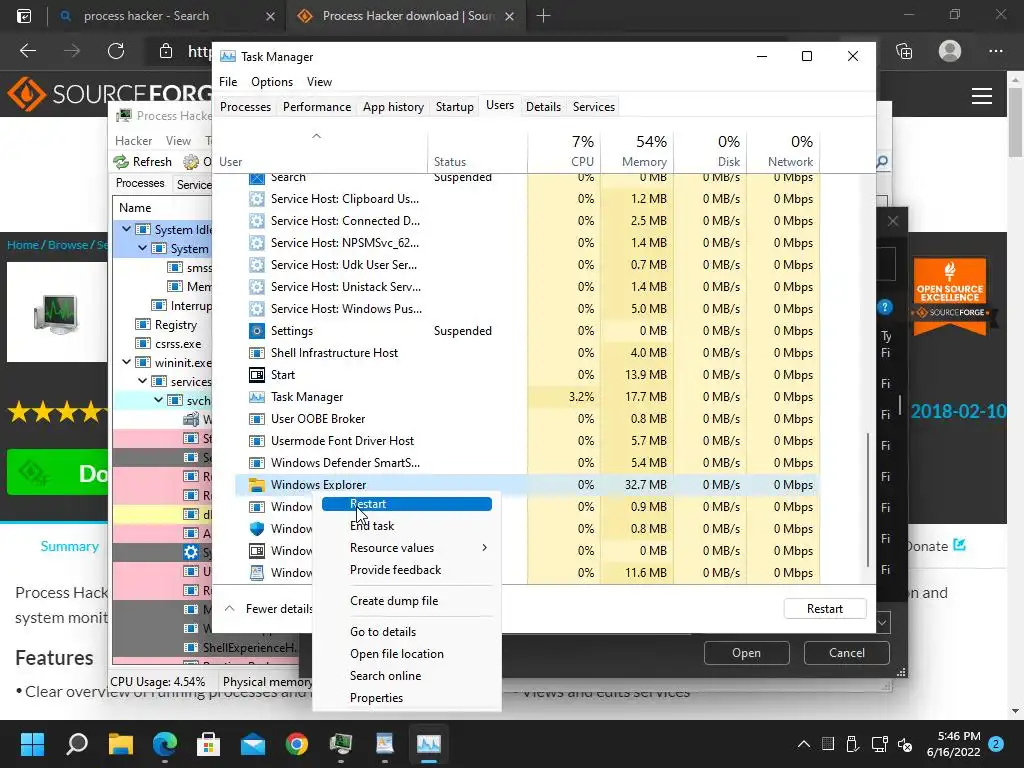Viewport: 1024px width, 768px height.
Task: Choose End task in the context menu
Action: [372, 526]
